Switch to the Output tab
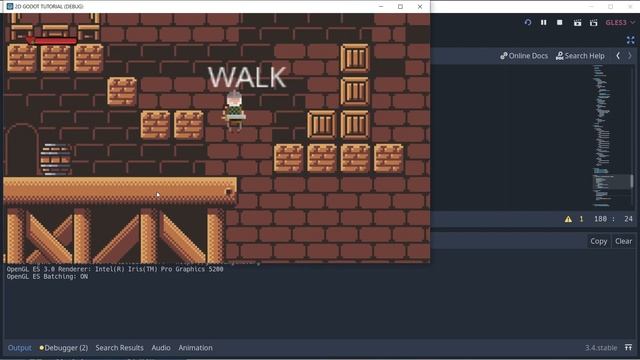The height and width of the screenshot is (360, 640). point(20,348)
